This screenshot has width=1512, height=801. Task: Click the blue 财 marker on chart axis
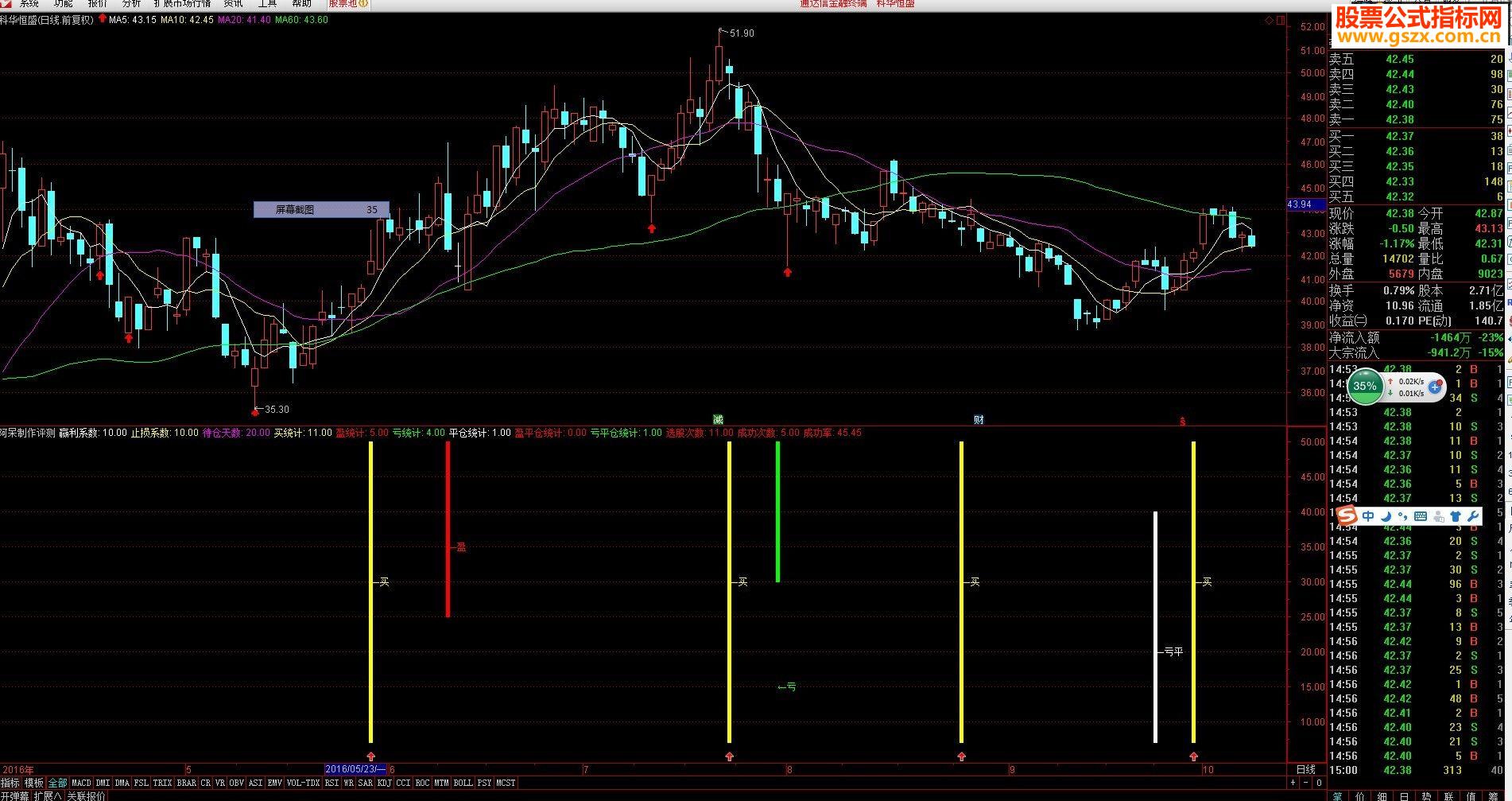(979, 419)
